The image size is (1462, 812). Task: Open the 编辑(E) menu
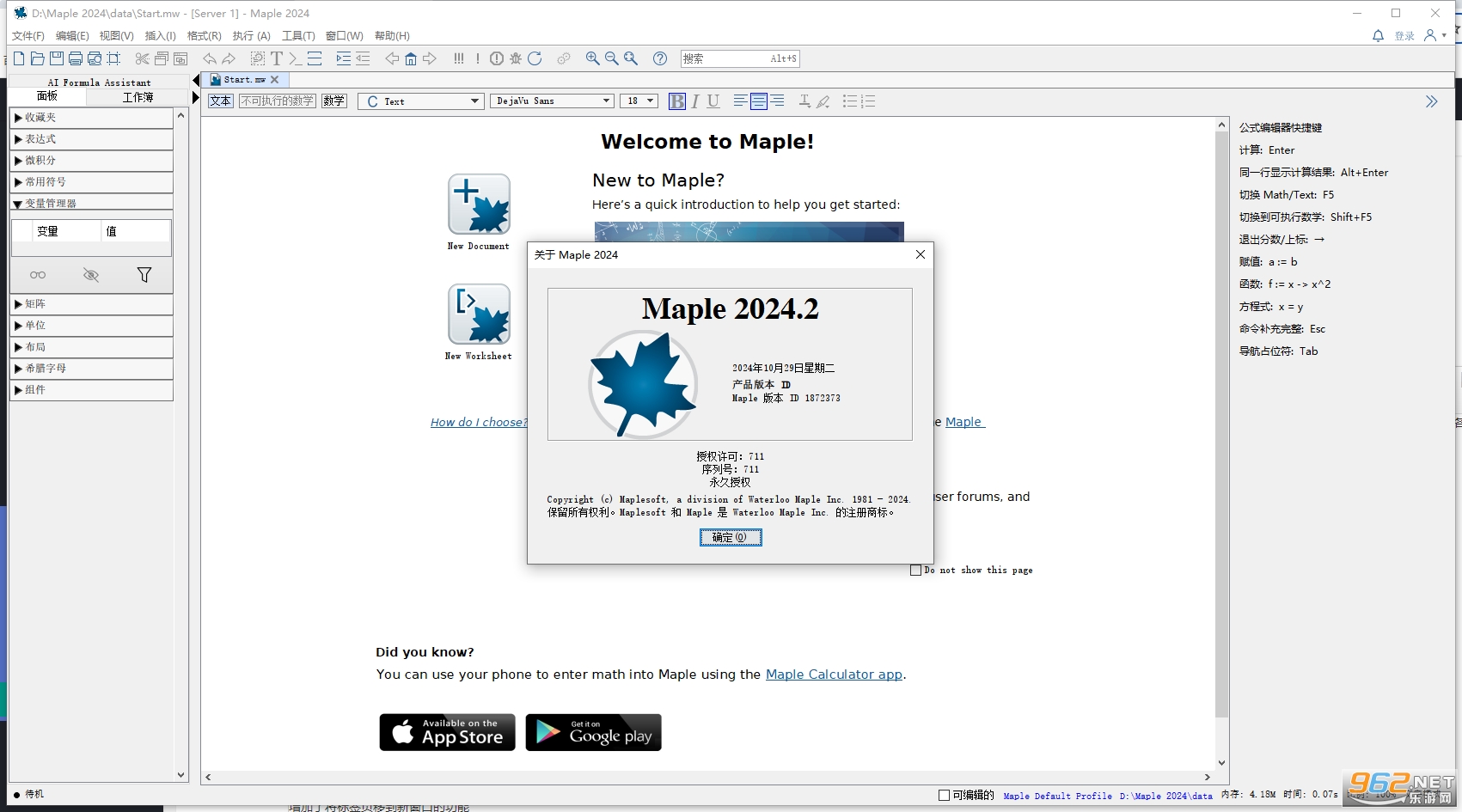(72, 36)
